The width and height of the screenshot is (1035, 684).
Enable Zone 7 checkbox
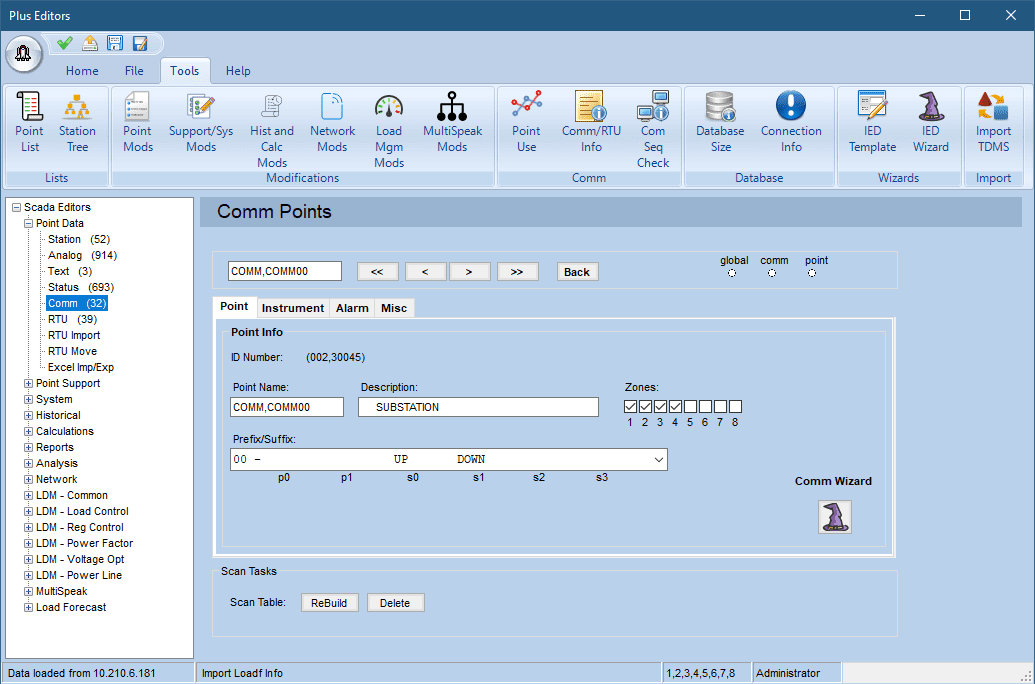pyautogui.click(x=720, y=407)
